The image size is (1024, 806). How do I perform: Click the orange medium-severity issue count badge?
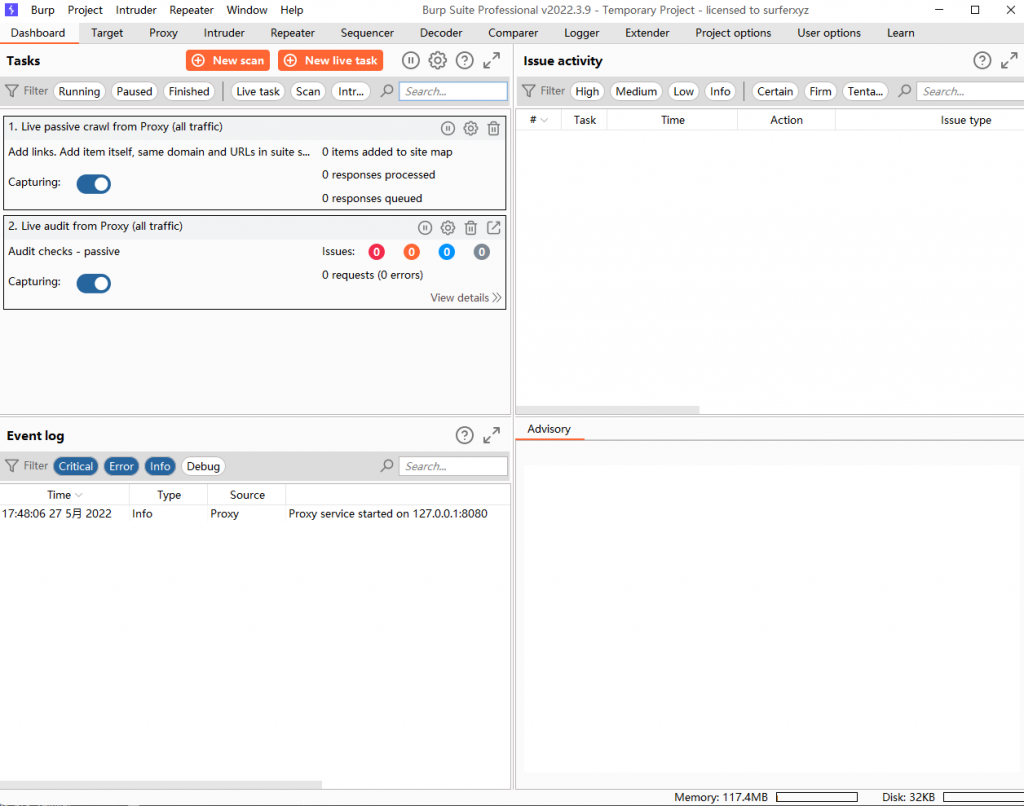411,252
